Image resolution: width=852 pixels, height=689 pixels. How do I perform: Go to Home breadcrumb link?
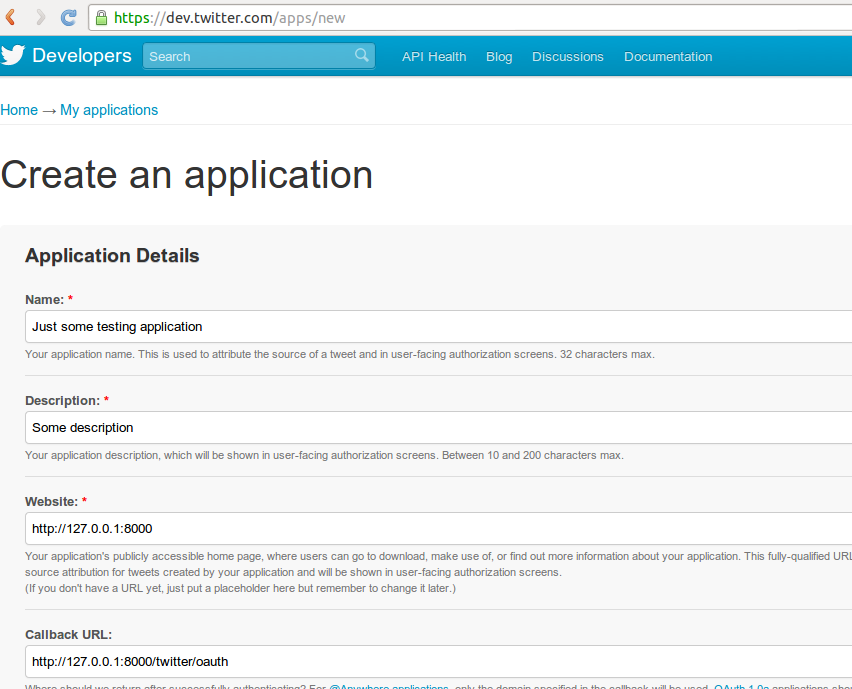pyautogui.click(x=19, y=110)
